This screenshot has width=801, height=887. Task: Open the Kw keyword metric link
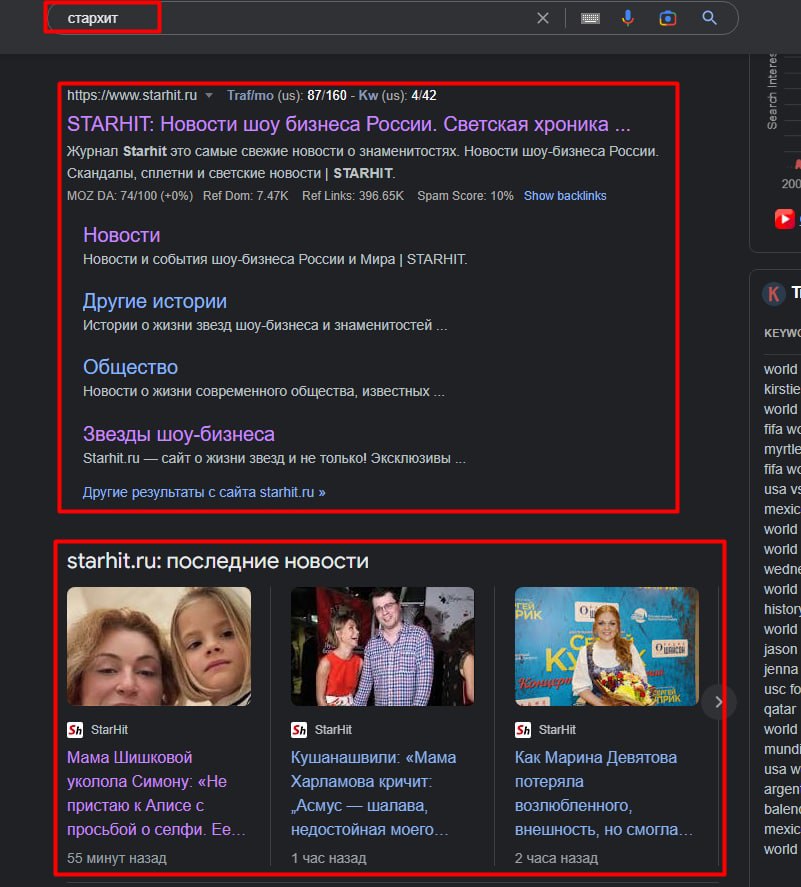(368, 96)
